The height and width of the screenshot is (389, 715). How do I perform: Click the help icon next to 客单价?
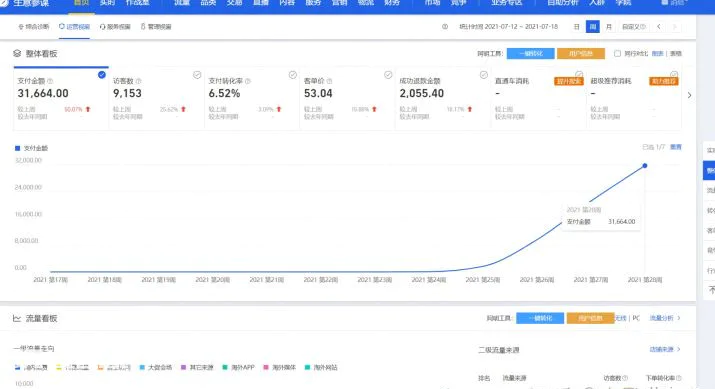(329, 81)
